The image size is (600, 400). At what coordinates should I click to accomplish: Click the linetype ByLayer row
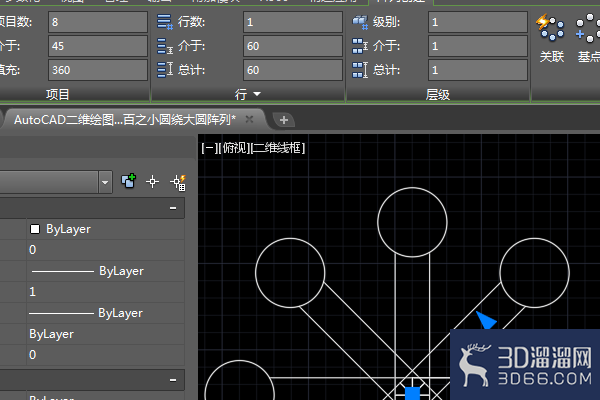click(105, 271)
